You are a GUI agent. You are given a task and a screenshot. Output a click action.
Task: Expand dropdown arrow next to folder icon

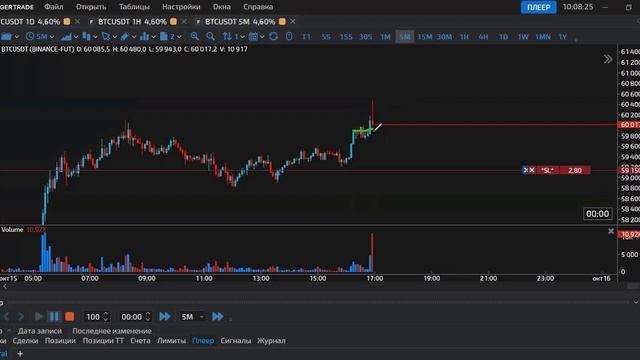[16, 37]
